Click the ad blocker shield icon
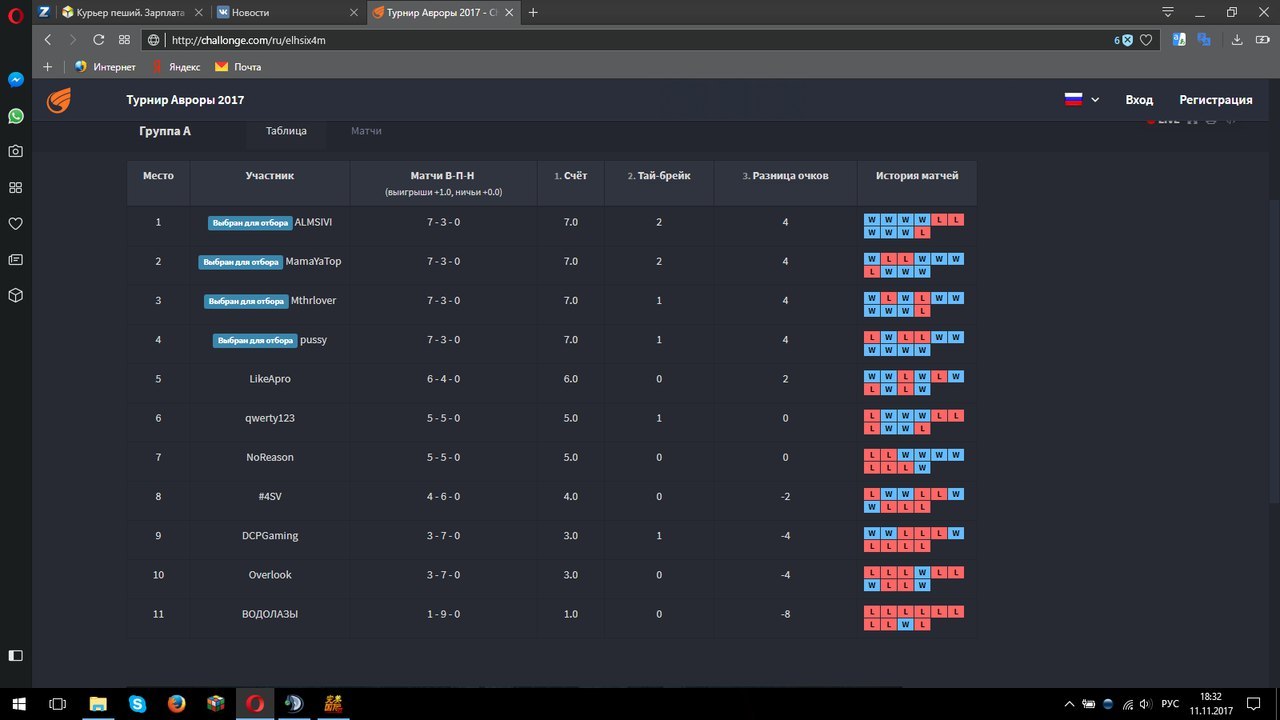Viewport: 1280px width, 720px height. (x=1127, y=40)
